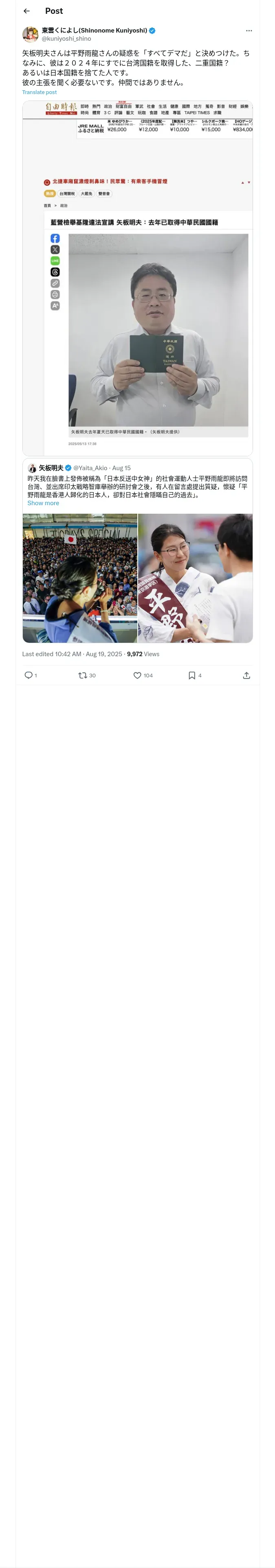Open the stadium crowd photo
Image resolution: width=275 pixels, height=1568 pixels.
click(80, 578)
